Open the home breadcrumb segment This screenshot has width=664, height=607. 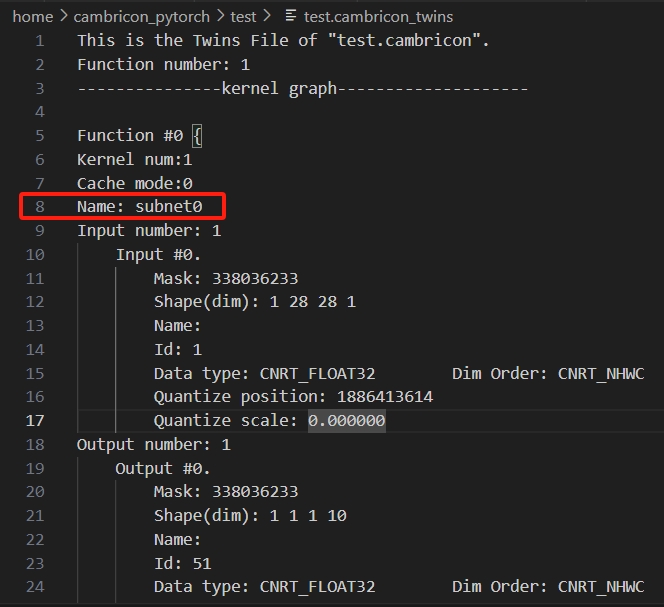click(x=32, y=16)
